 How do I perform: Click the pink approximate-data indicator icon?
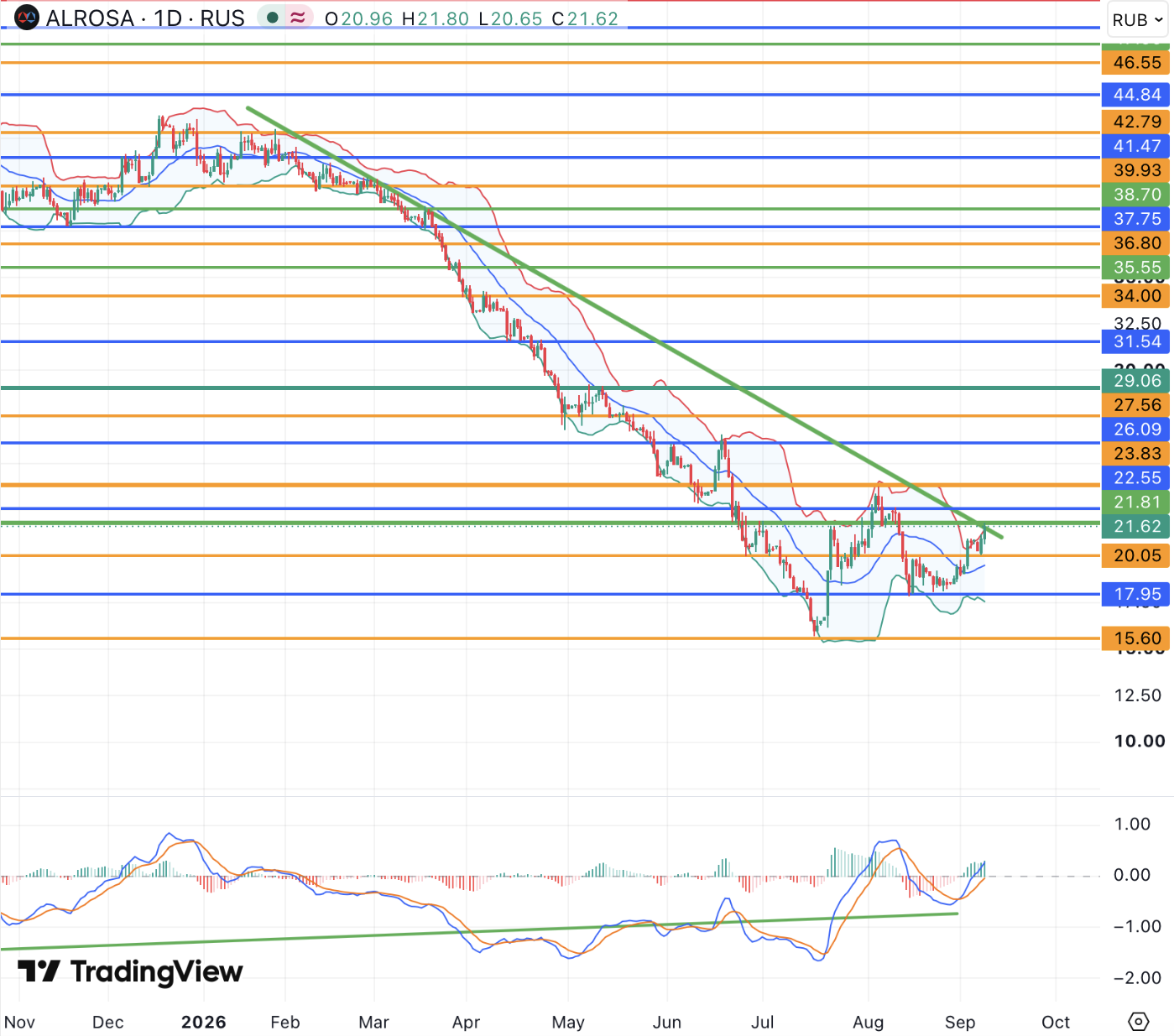point(297,18)
